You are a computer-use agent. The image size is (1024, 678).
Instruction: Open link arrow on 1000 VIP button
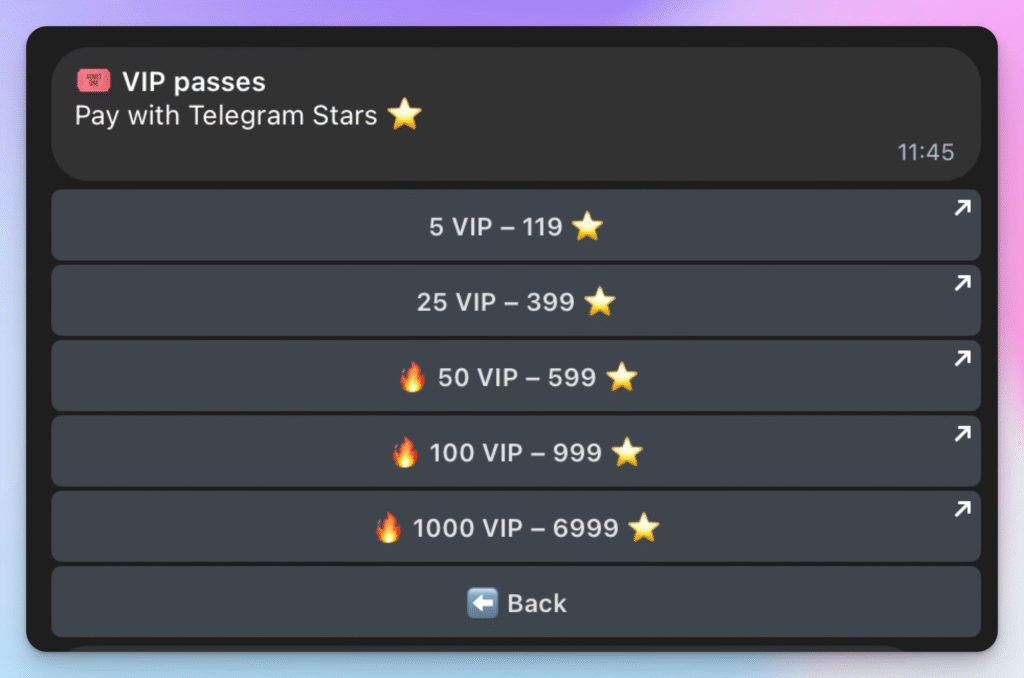pyautogui.click(x=962, y=509)
